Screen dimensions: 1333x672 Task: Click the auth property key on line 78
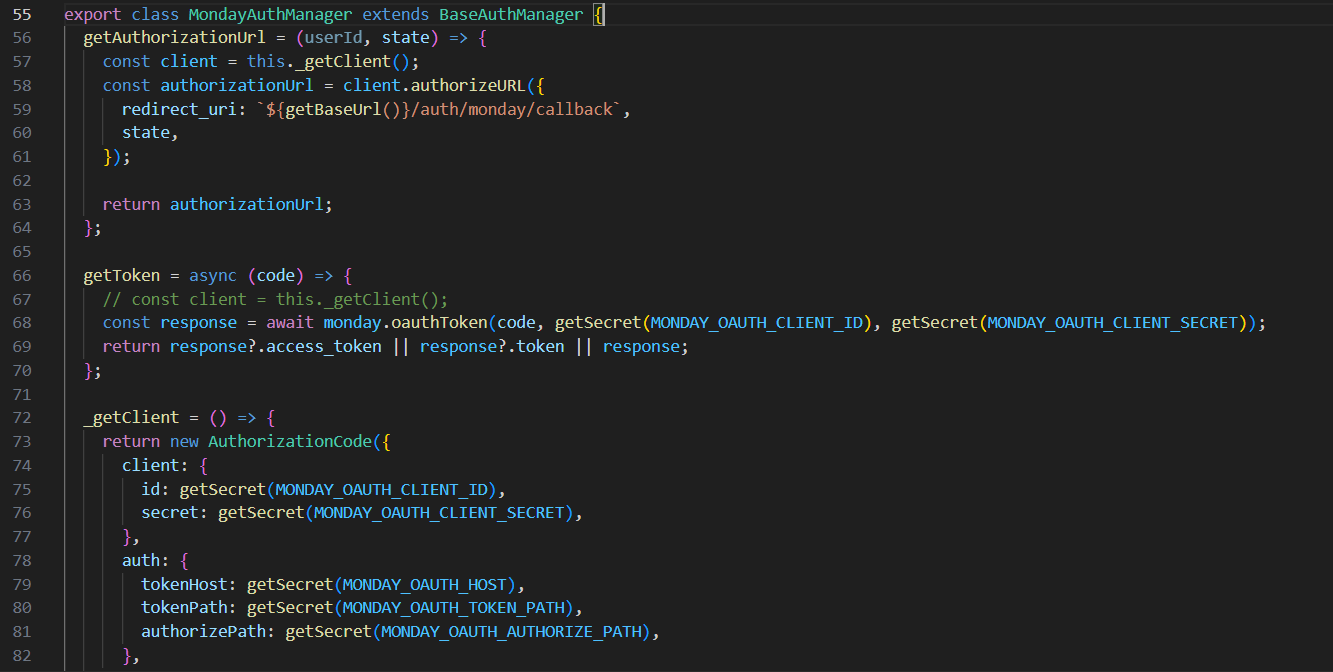pos(141,560)
